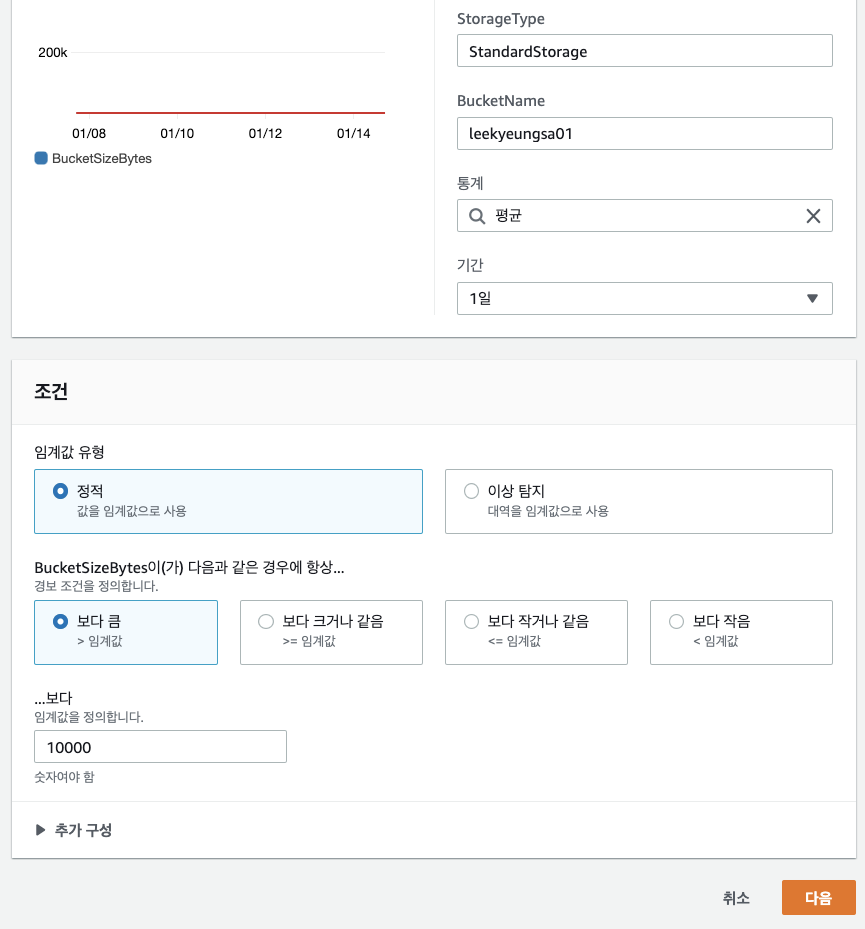865x929 pixels.
Task: Expand the 추가 구성 section
Action: click(x=73, y=830)
